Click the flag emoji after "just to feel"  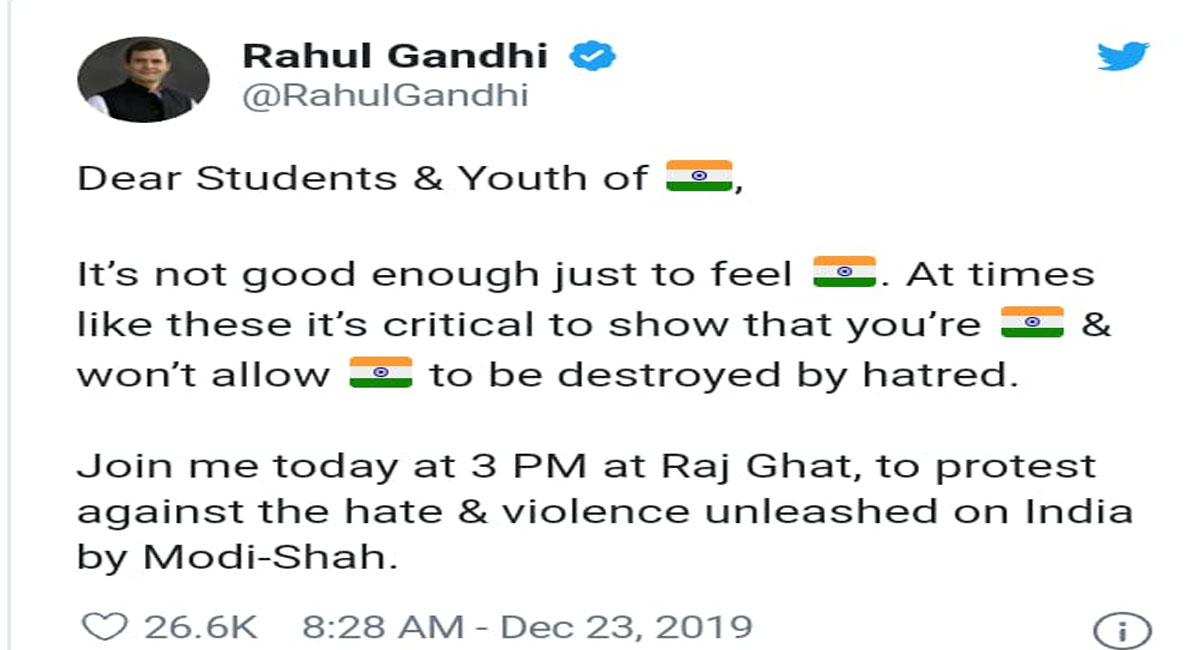[x=845, y=273]
